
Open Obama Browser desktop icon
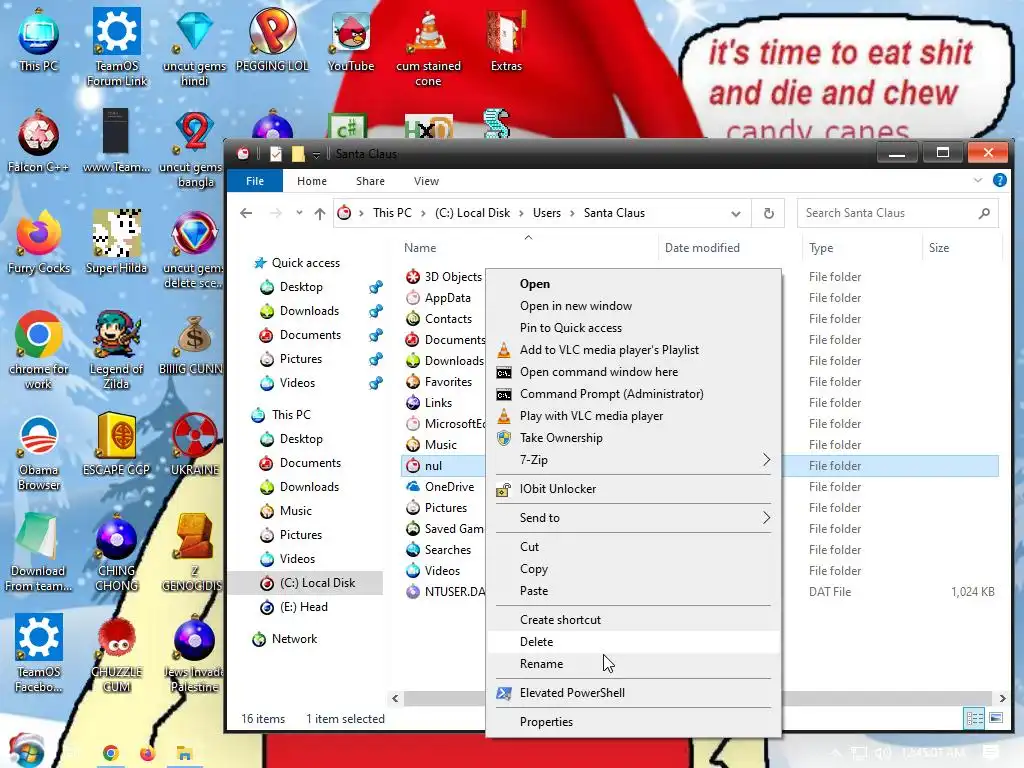(x=39, y=452)
